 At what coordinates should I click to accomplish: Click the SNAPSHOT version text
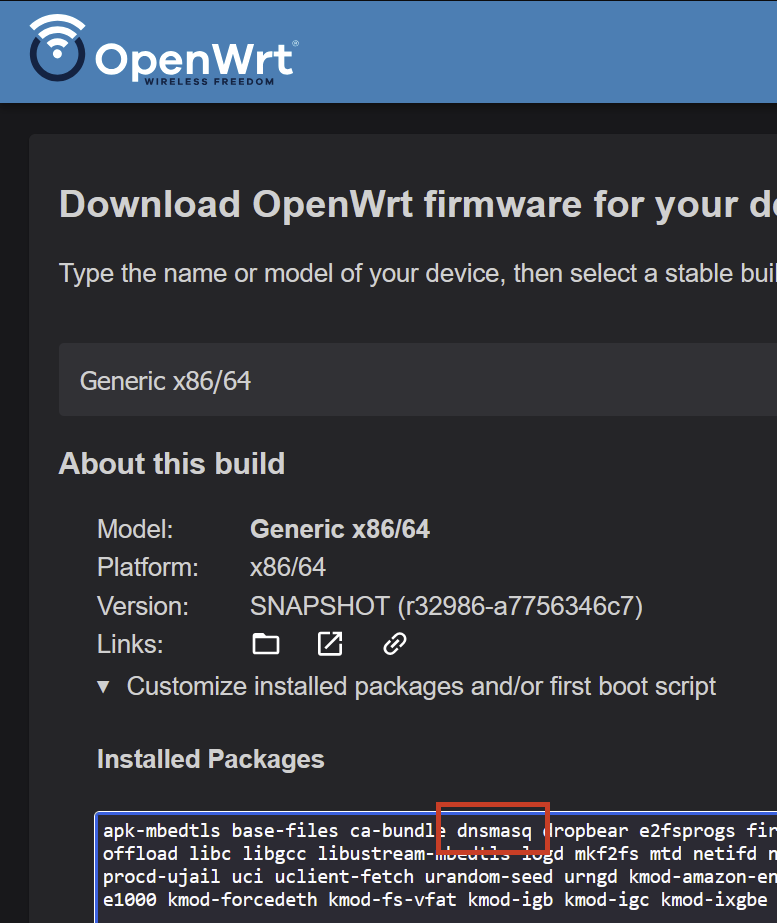click(x=446, y=606)
